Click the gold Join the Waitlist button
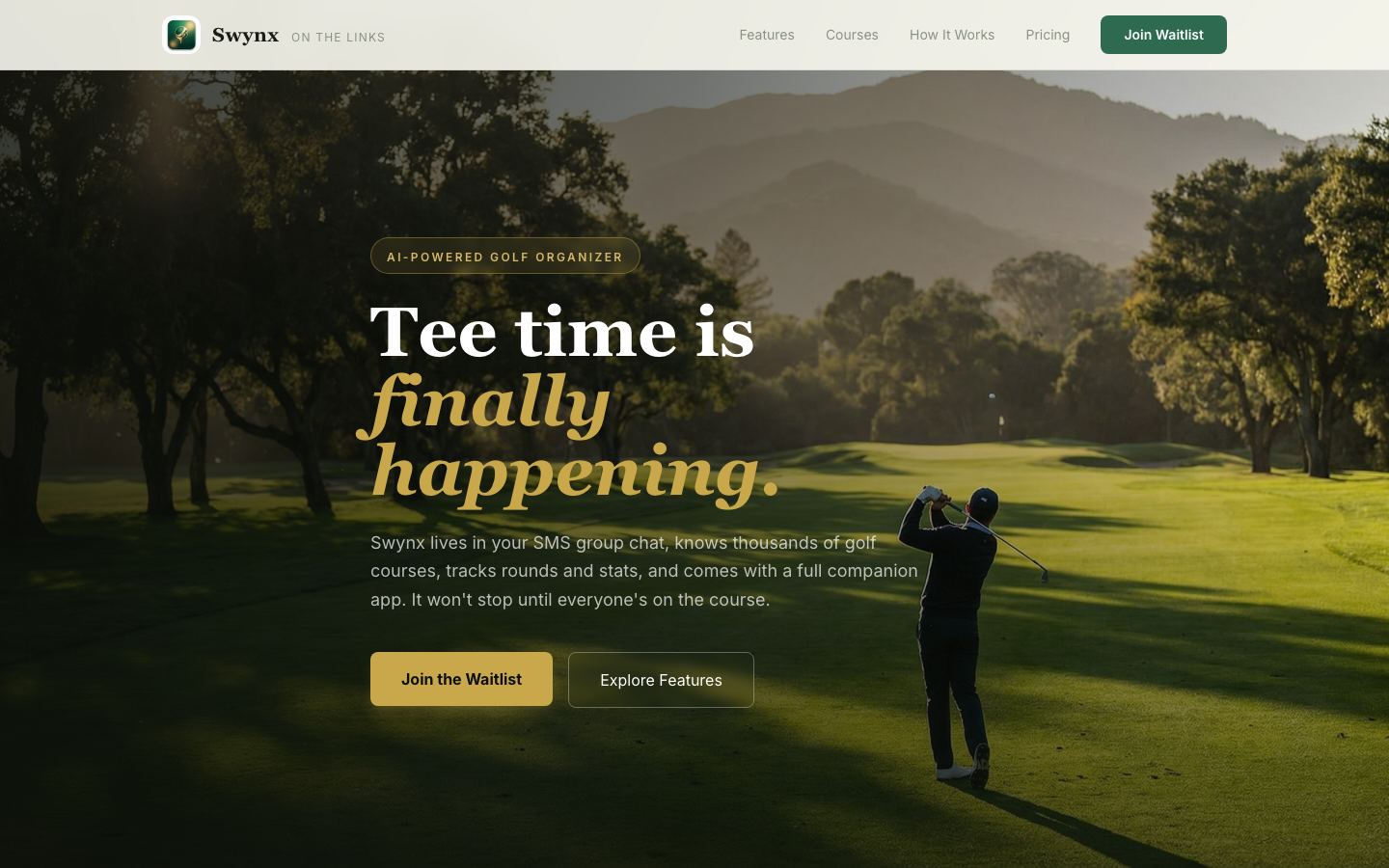 point(461,679)
